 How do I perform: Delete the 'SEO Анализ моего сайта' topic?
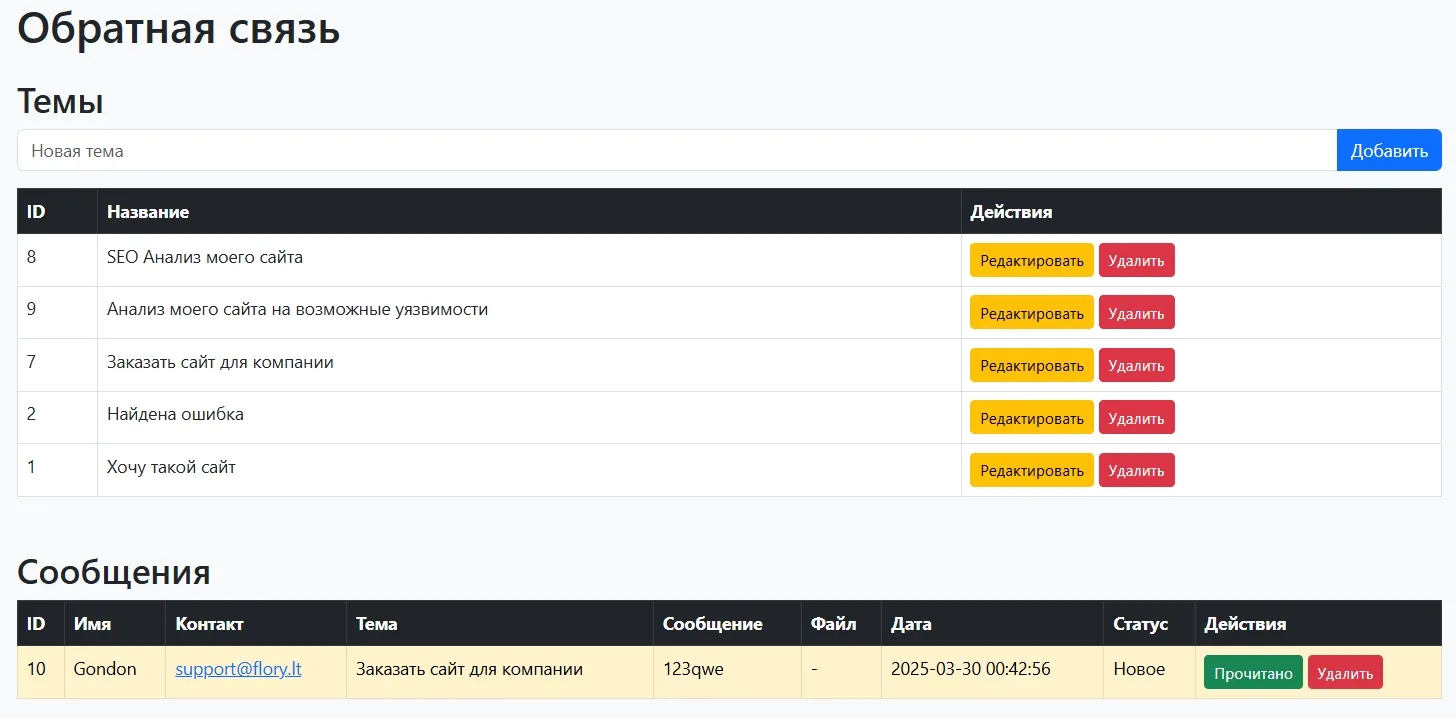pos(1136,261)
